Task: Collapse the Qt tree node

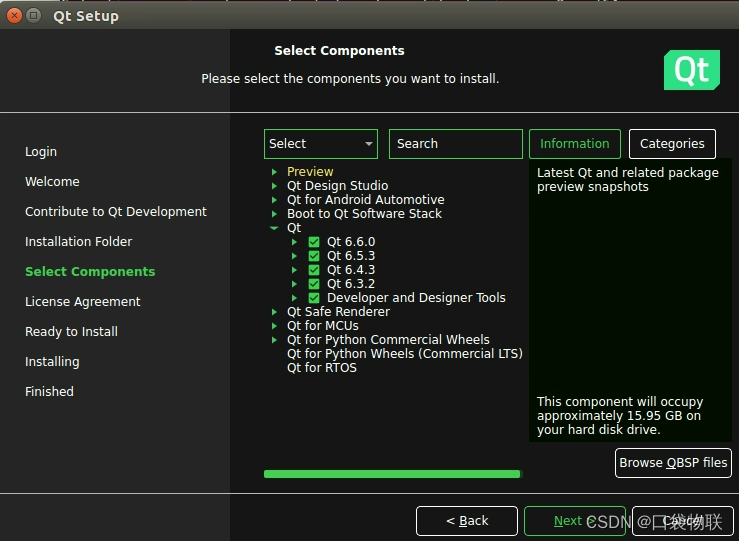Action: point(274,228)
